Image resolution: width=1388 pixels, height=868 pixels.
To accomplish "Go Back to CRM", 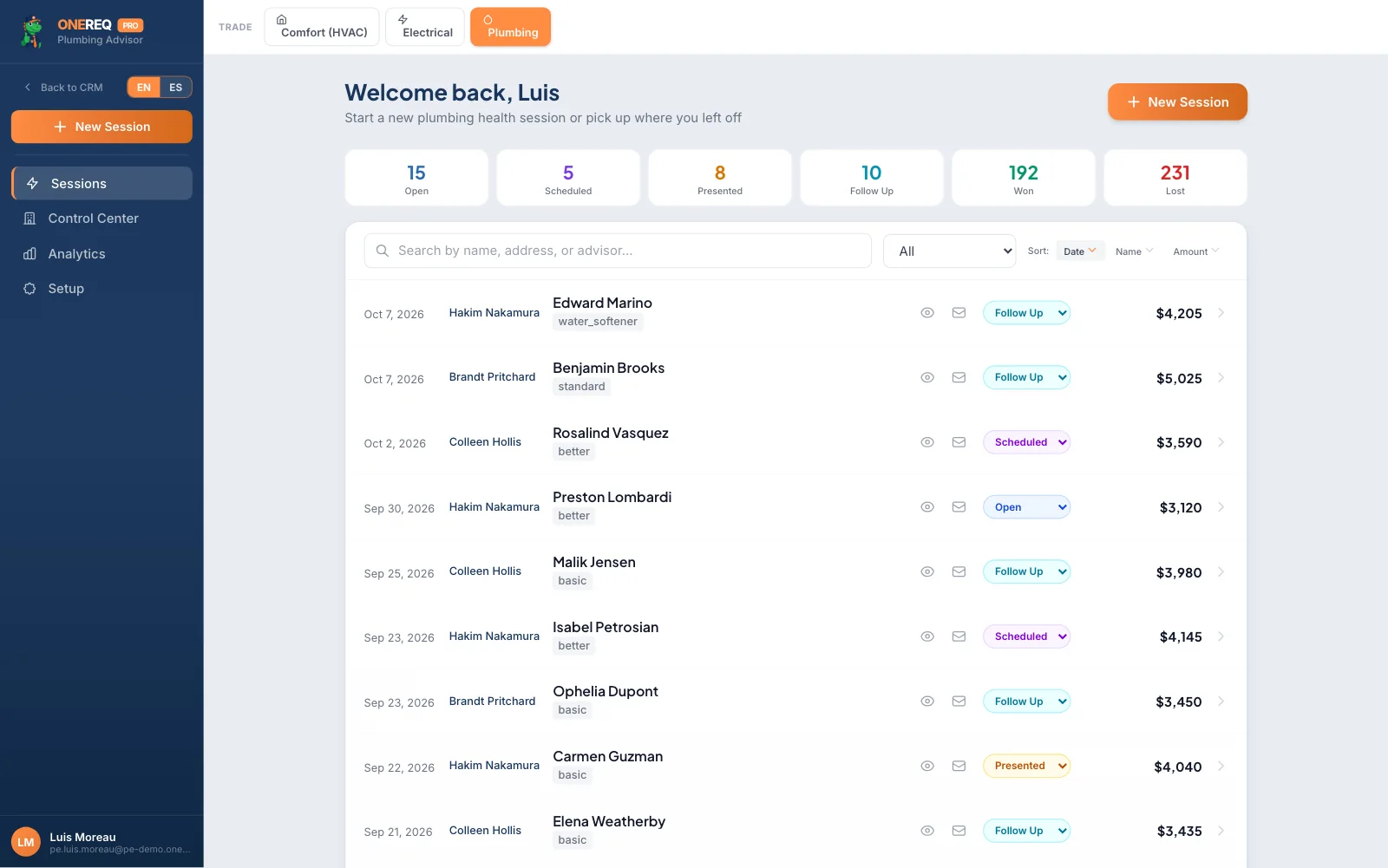I will (63, 88).
